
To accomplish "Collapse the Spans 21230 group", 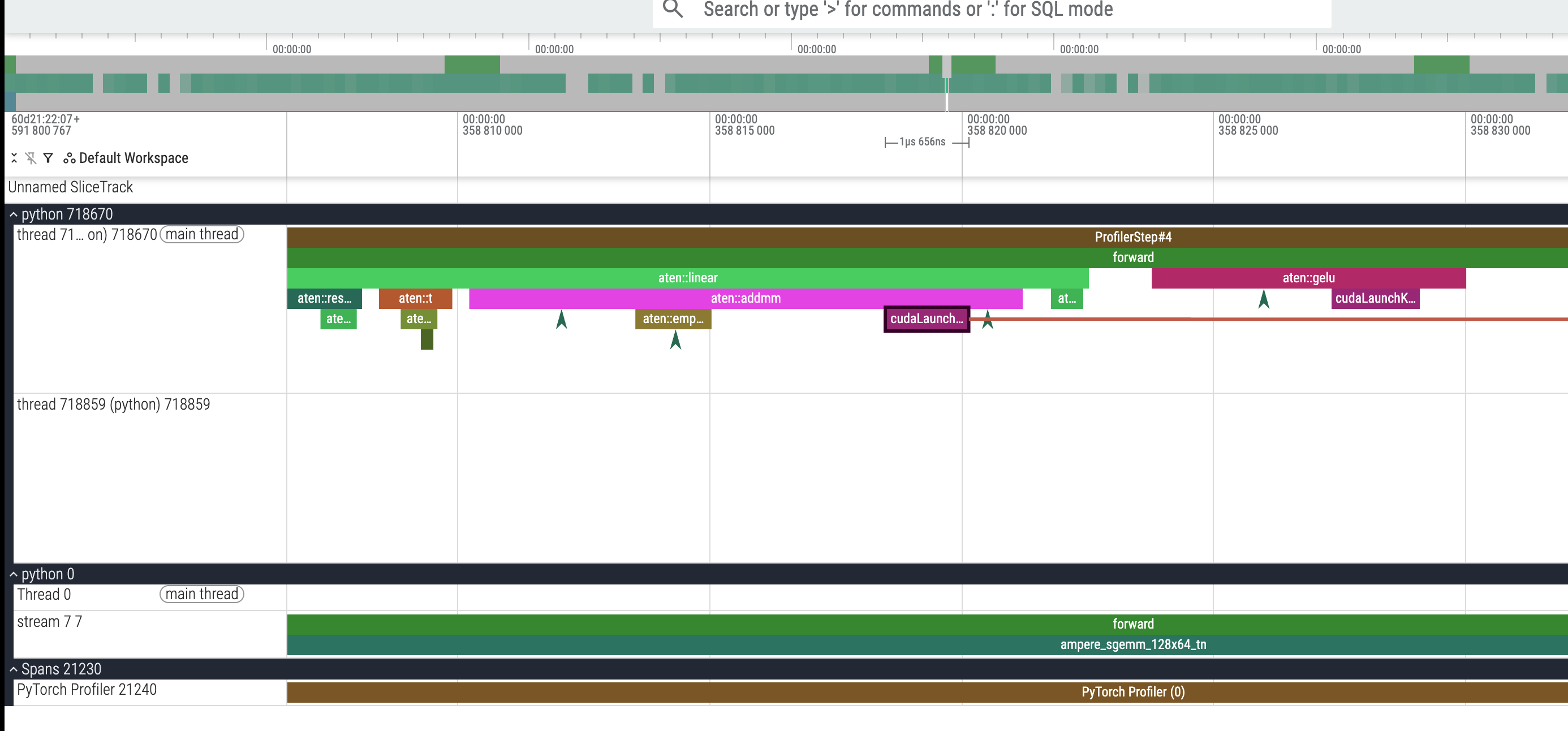I will [x=14, y=669].
